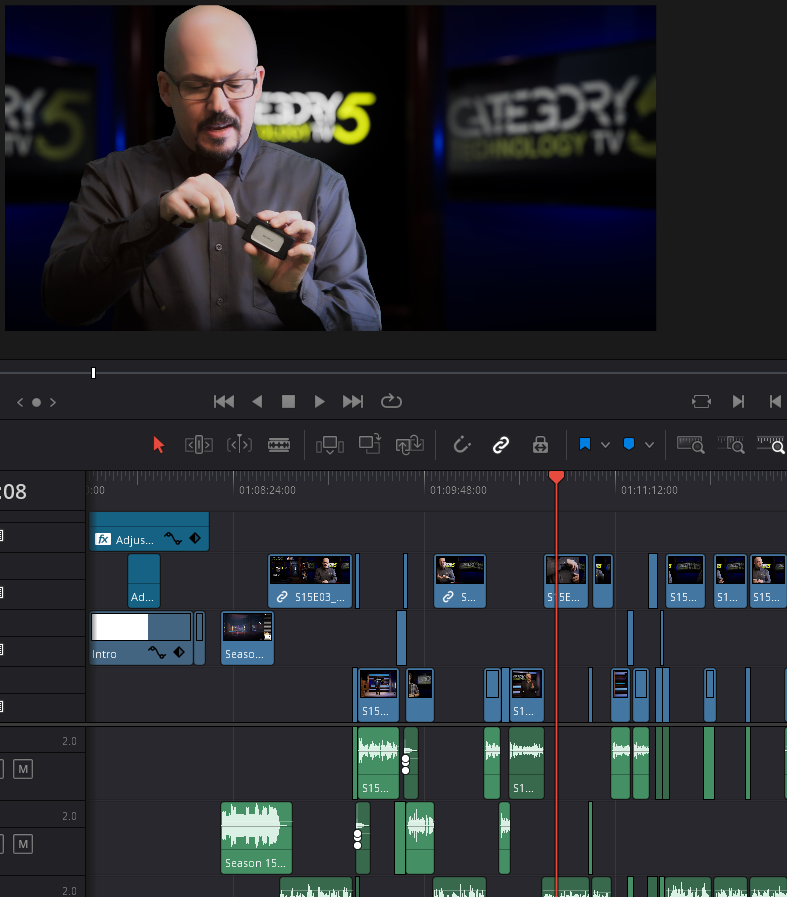Click the Position Lock padlock icon
This screenshot has height=897, width=787.
coord(540,445)
